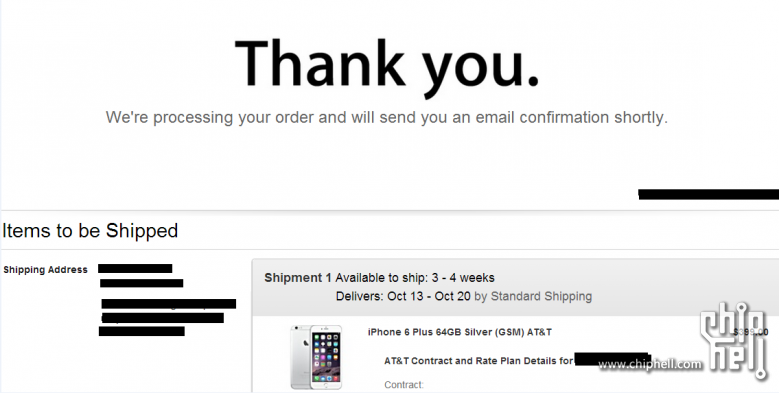This screenshot has height=393, width=779.
Task: Click the Standard Shipping text
Action: (x=542, y=296)
